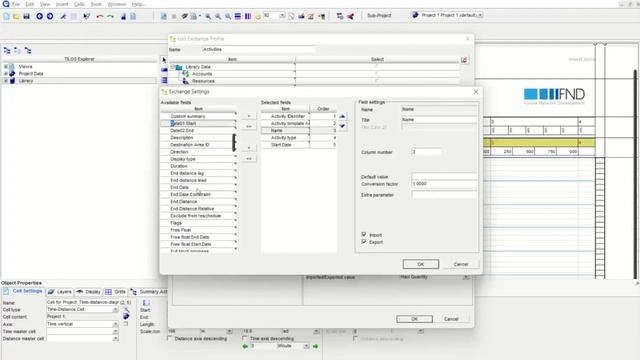Open the Project 1 sub-project dropdown

click(x=480, y=15)
